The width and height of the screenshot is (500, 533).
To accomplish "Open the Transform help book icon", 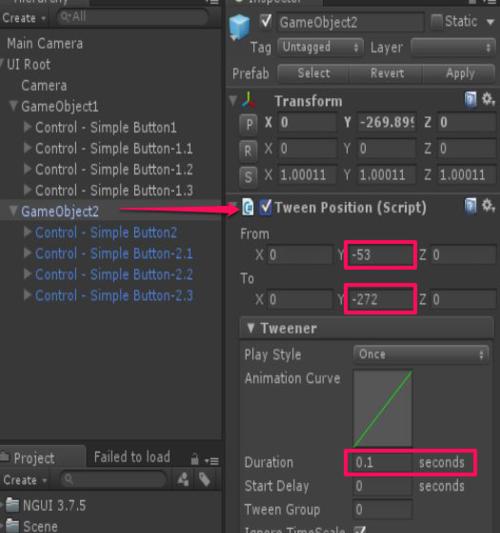I will pos(471,100).
